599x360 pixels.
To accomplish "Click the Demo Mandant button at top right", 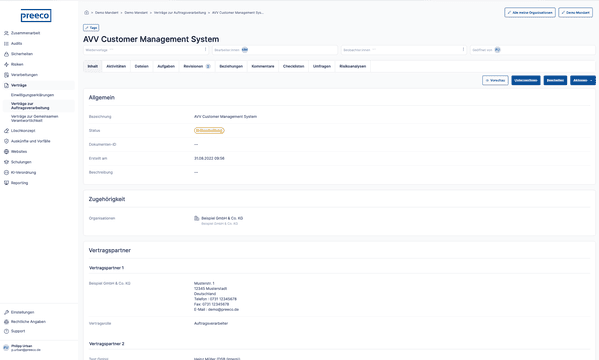I will (575, 13).
